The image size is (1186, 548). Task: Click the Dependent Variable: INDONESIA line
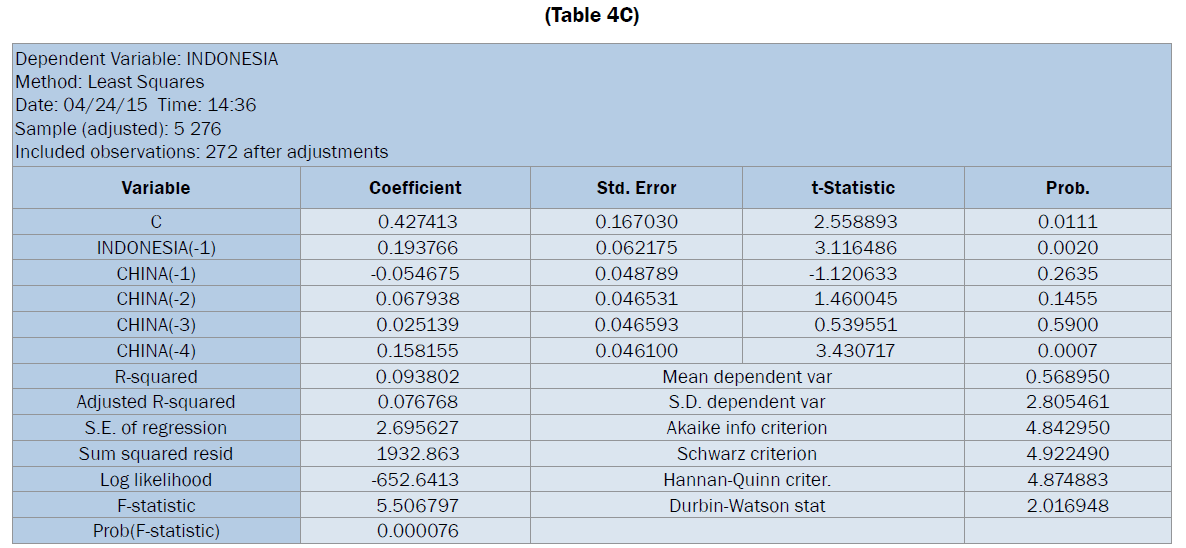pos(147,59)
